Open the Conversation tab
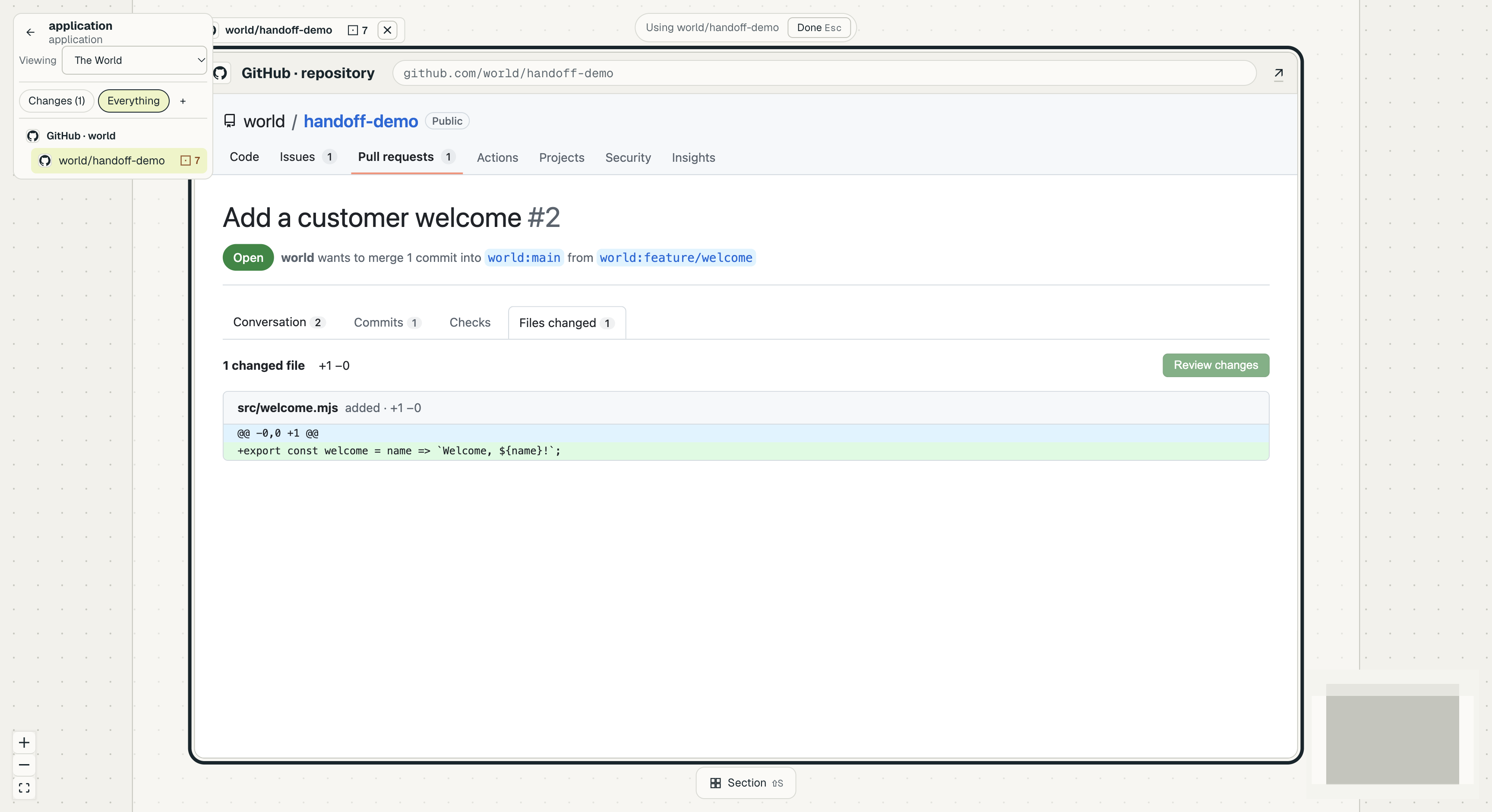The width and height of the screenshot is (1492, 812). (279, 322)
